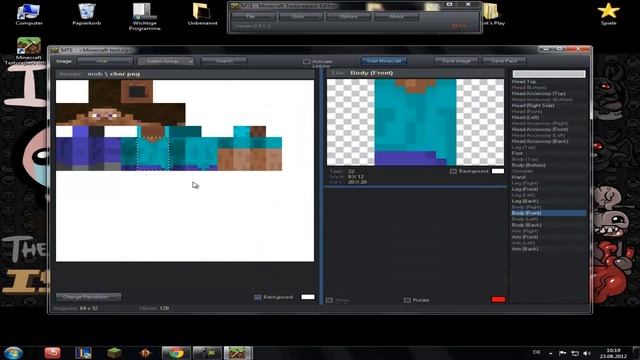Toggle the Show checkbox in tile panel
Viewport: 640px width, 360px height.
329,300
